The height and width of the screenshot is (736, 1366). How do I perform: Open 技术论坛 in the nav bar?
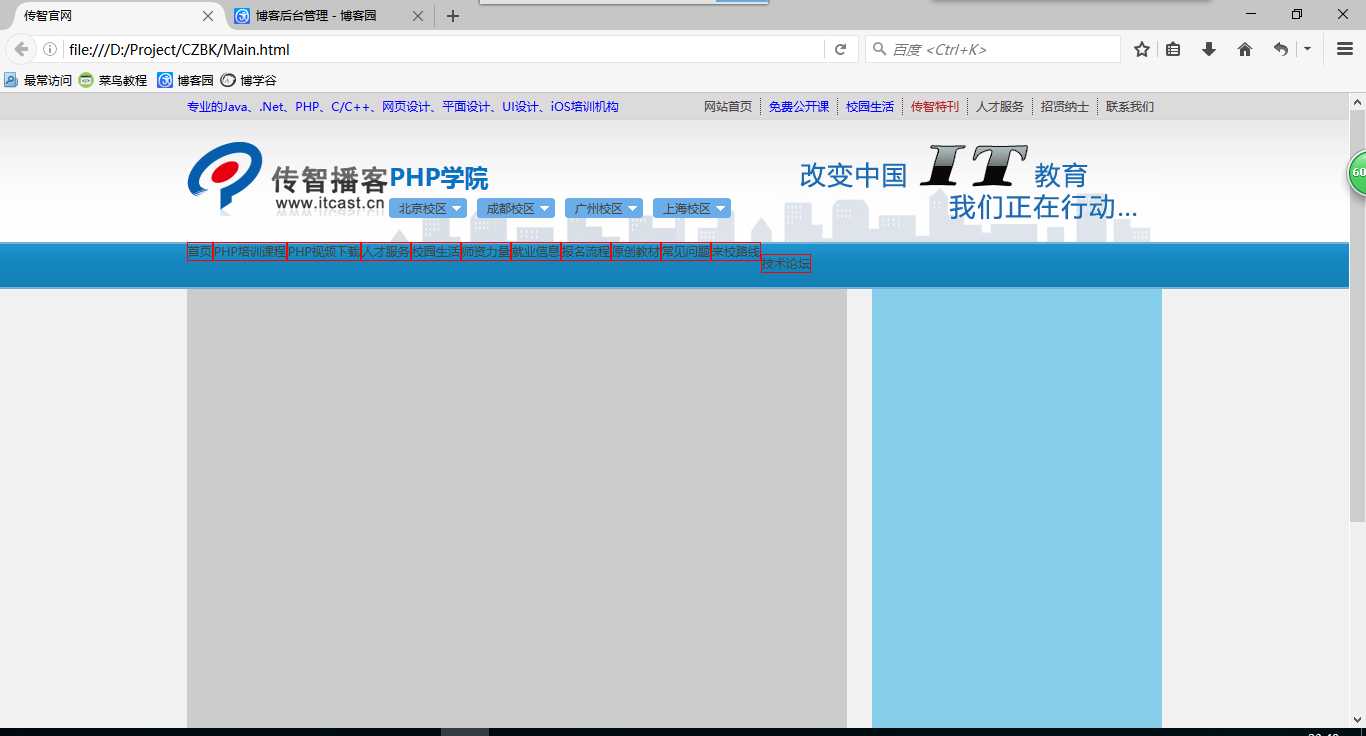[x=786, y=264]
